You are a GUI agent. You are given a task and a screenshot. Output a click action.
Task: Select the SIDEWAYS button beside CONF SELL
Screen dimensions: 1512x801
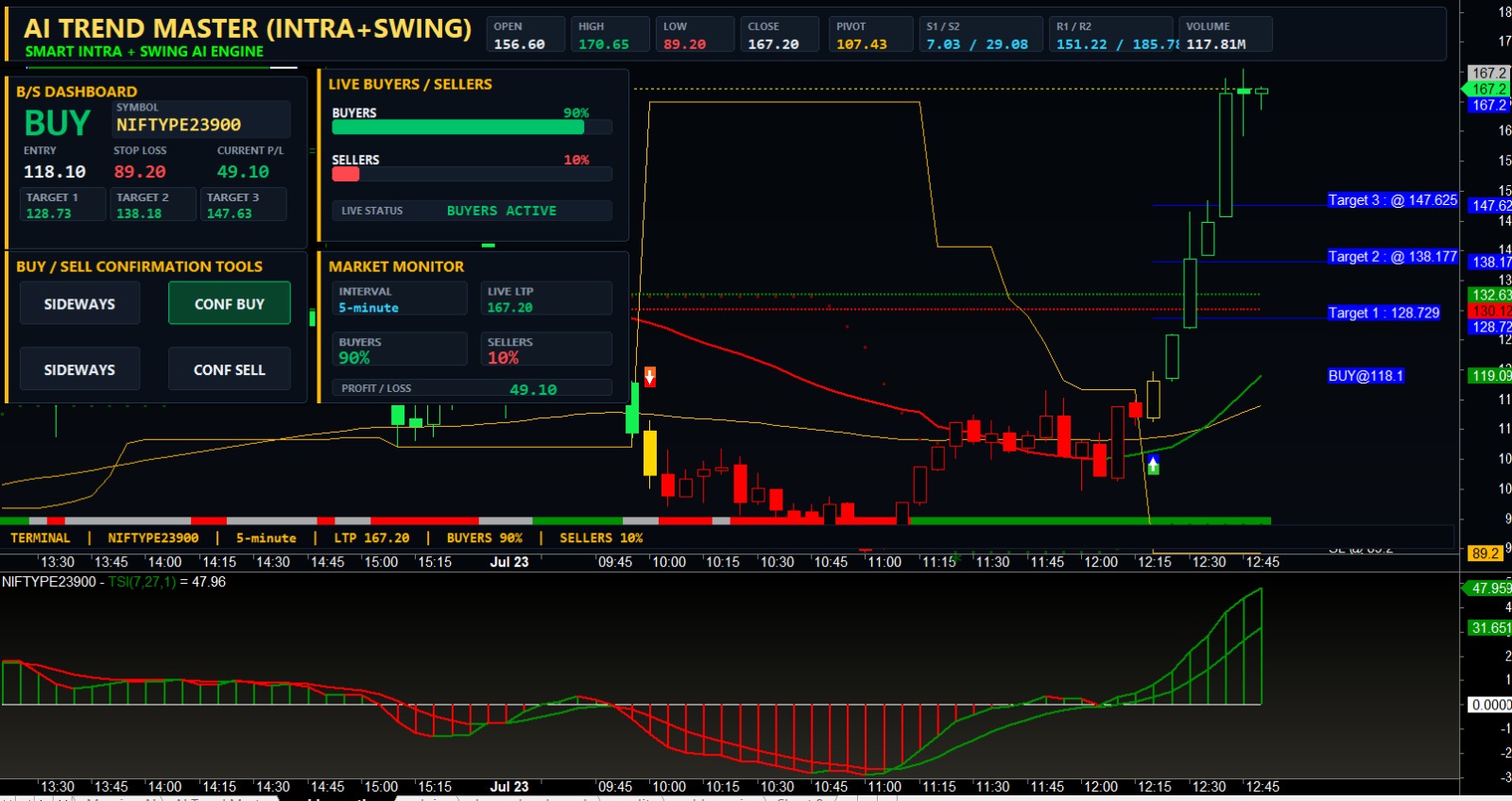coord(79,369)
